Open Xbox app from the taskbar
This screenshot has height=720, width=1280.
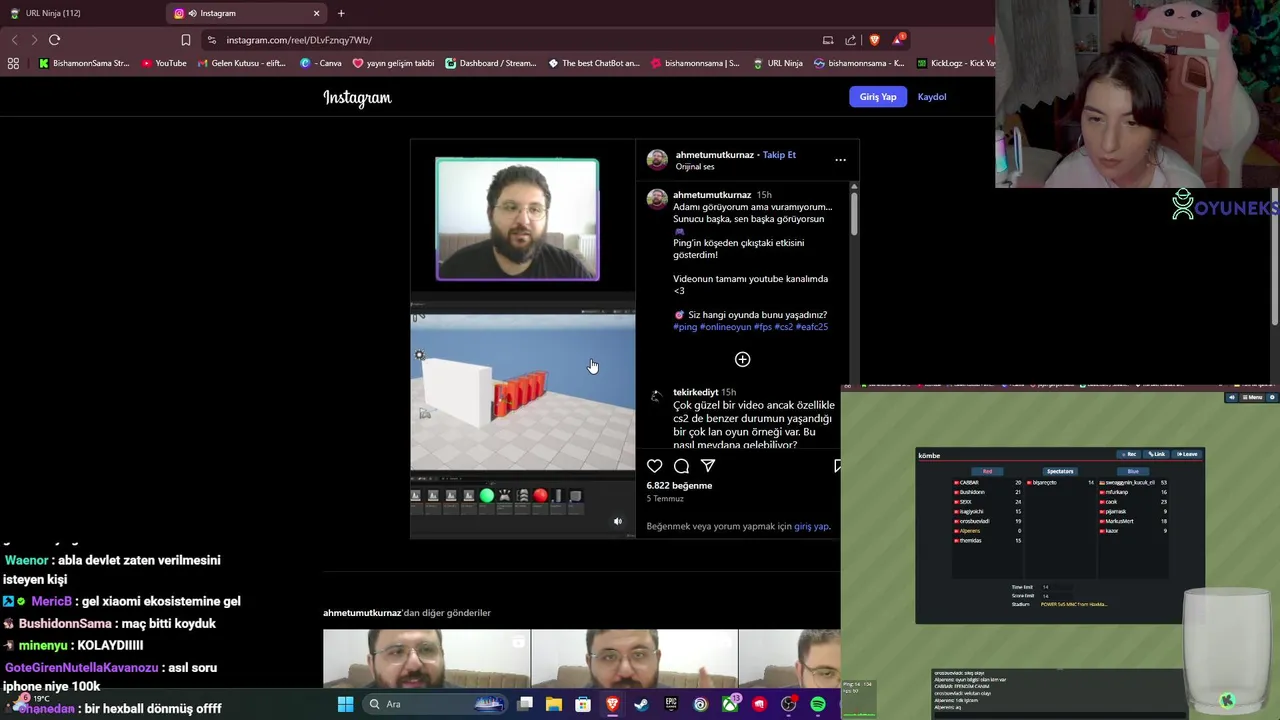coord(731,704)
